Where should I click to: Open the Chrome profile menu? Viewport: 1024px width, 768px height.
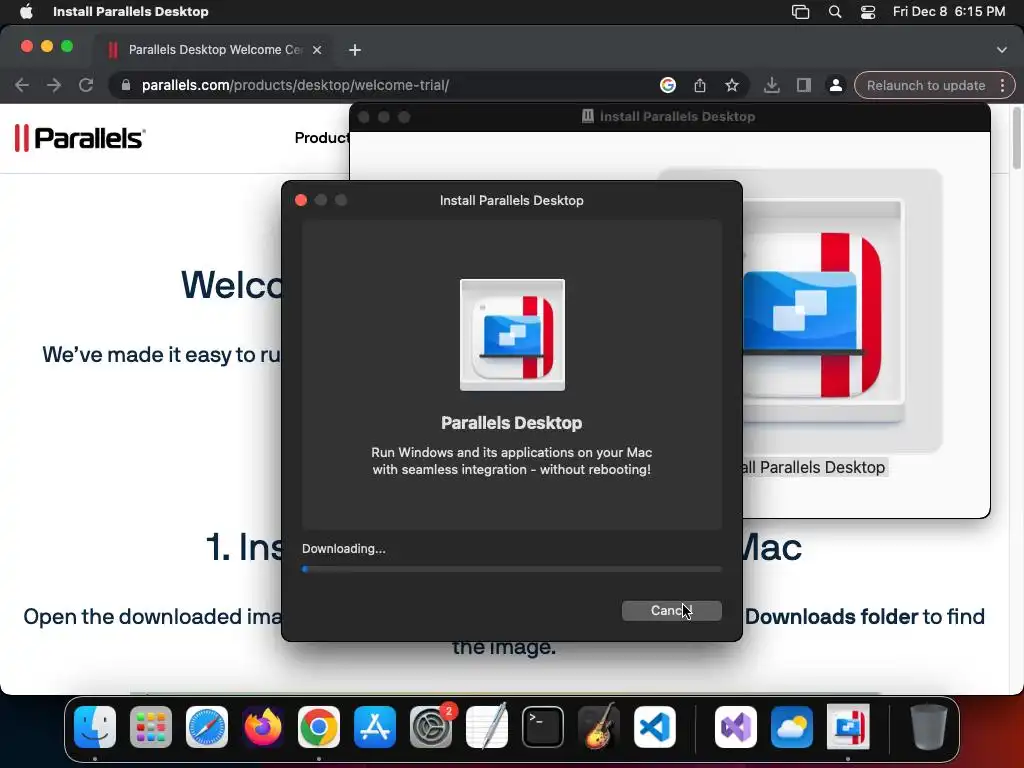[835, 85]
